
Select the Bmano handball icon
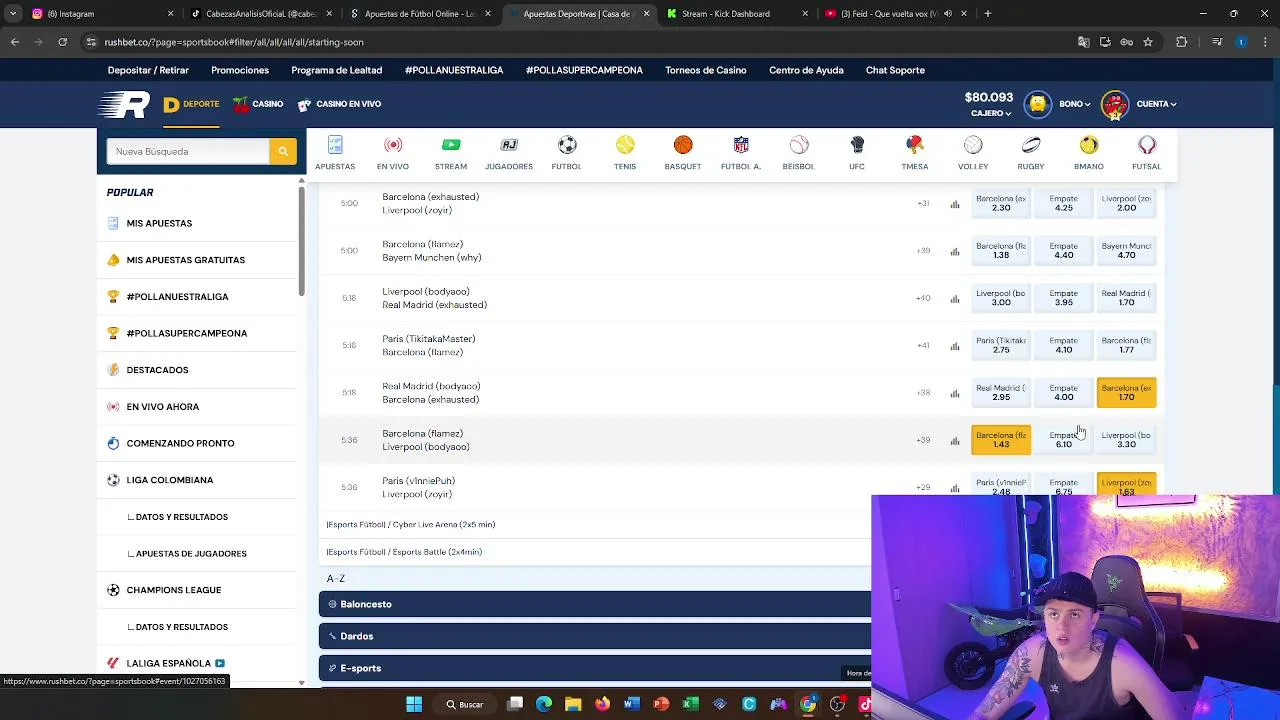[x=1089, y=145]
